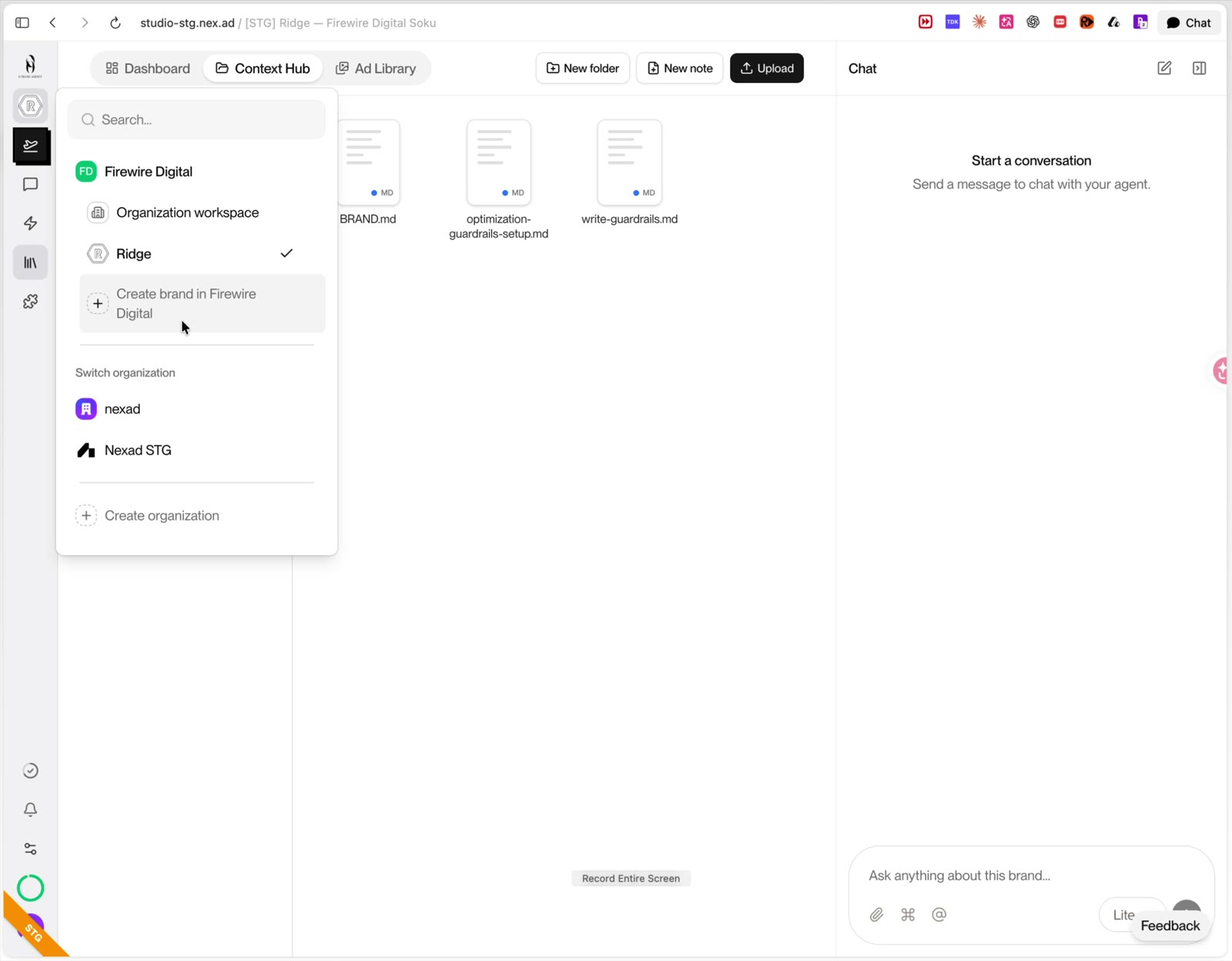Switch to the Ad Library tab

click(376, 69)
